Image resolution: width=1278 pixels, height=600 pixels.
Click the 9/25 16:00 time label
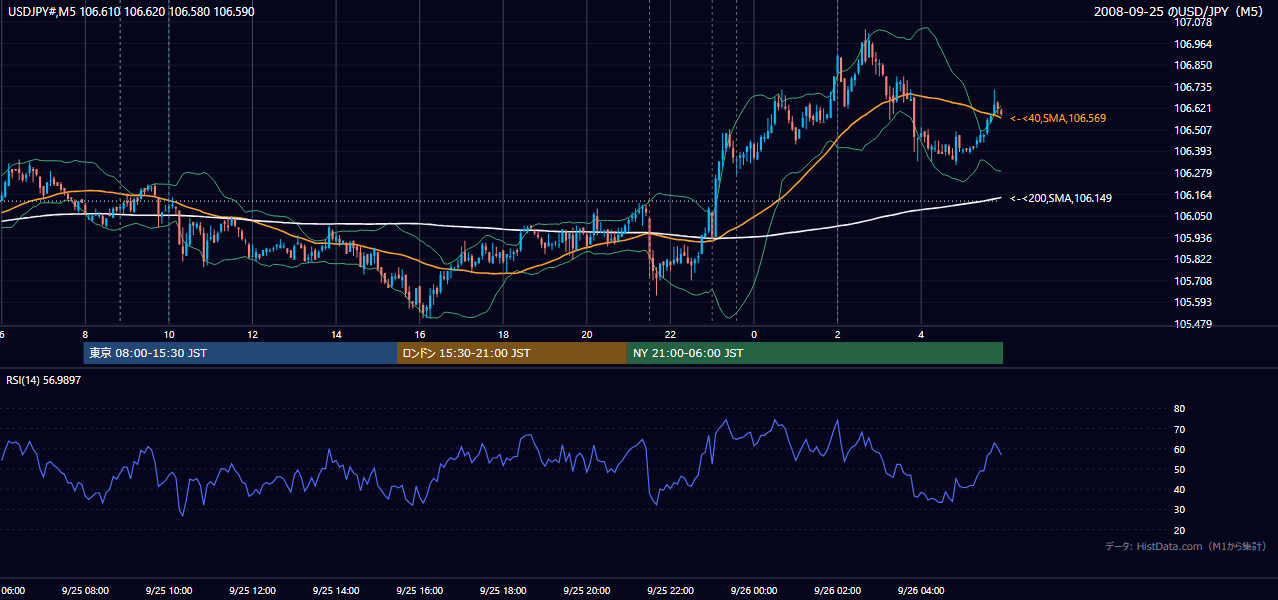click(419, 591)
